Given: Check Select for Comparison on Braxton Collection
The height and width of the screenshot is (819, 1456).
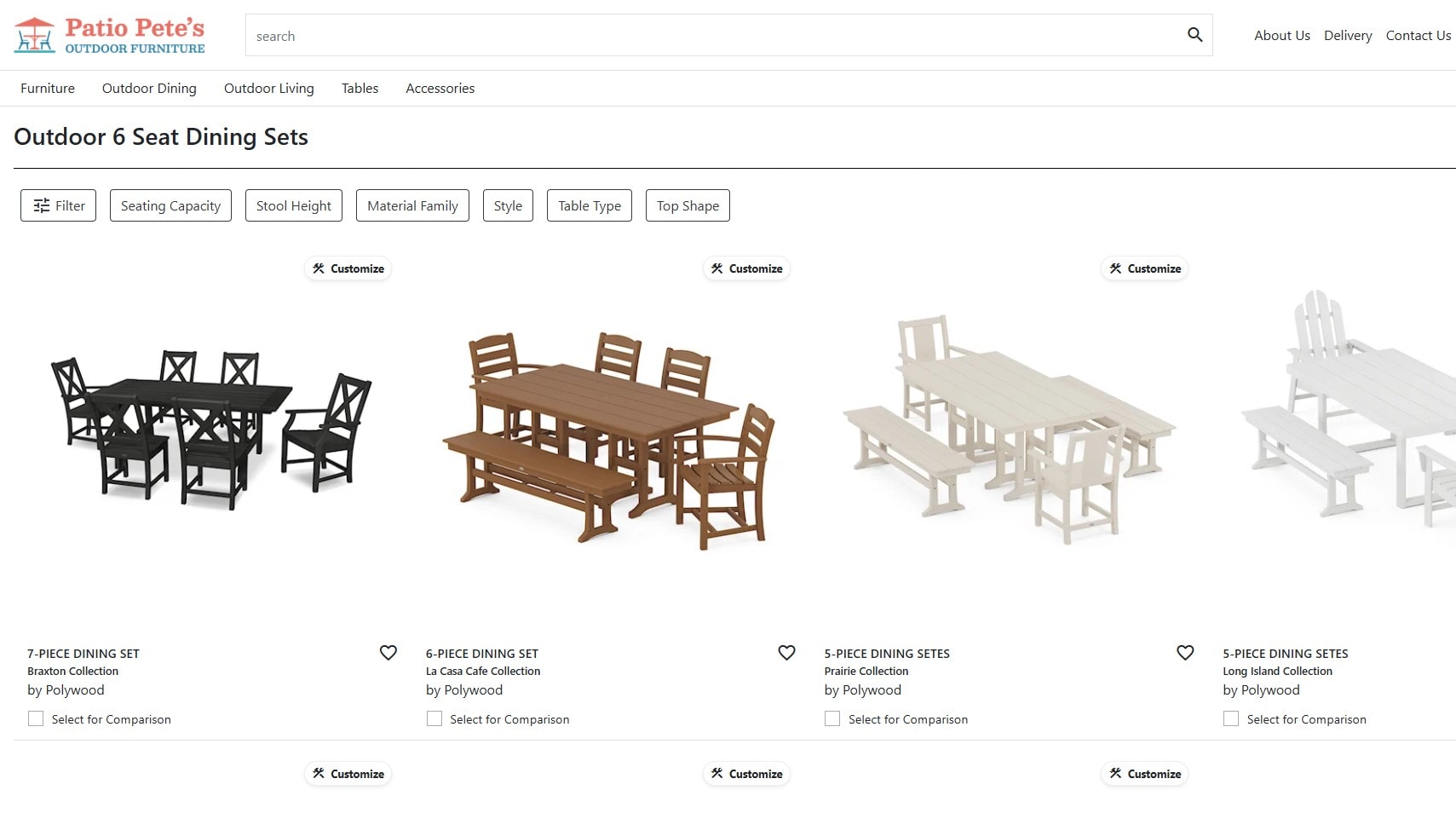Looking at the screenshot, I should 36,718.
